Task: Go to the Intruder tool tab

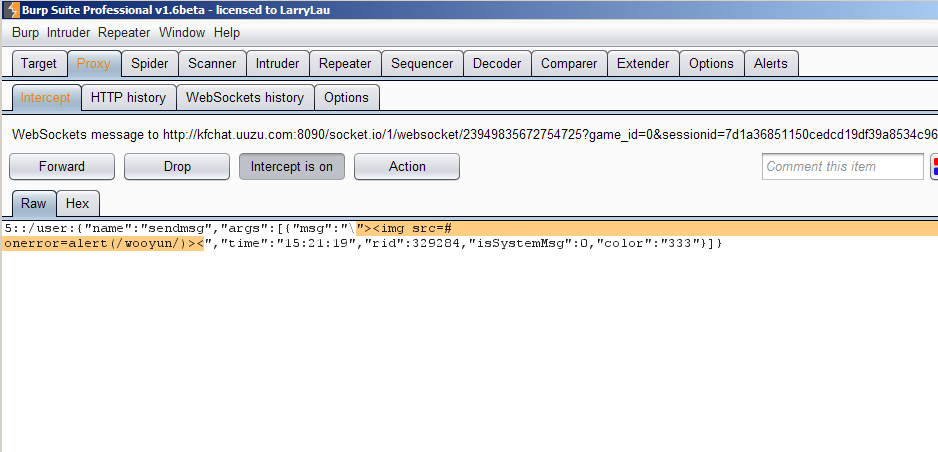Action: tap(278, 63)
